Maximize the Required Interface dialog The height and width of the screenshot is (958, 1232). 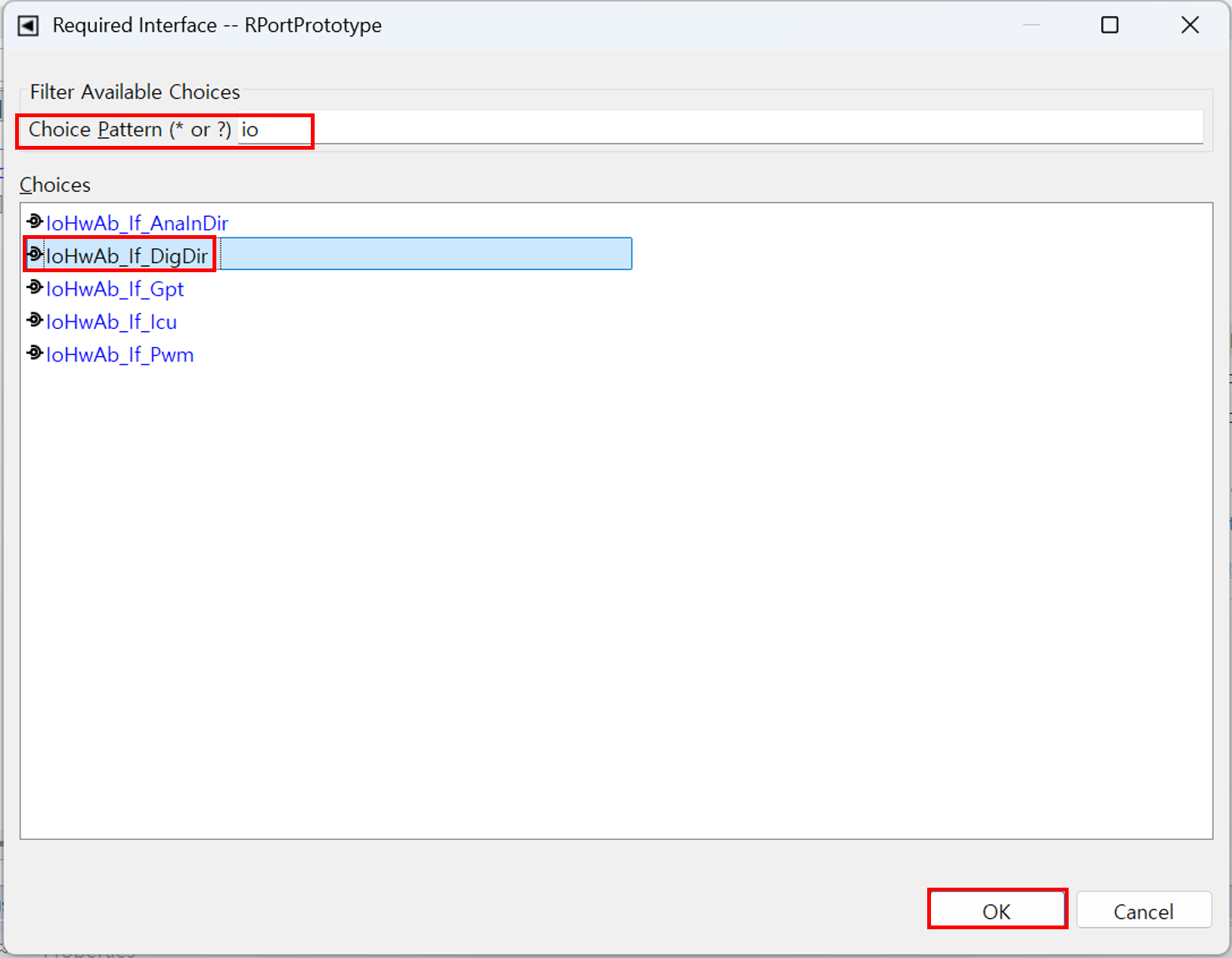1109,26
